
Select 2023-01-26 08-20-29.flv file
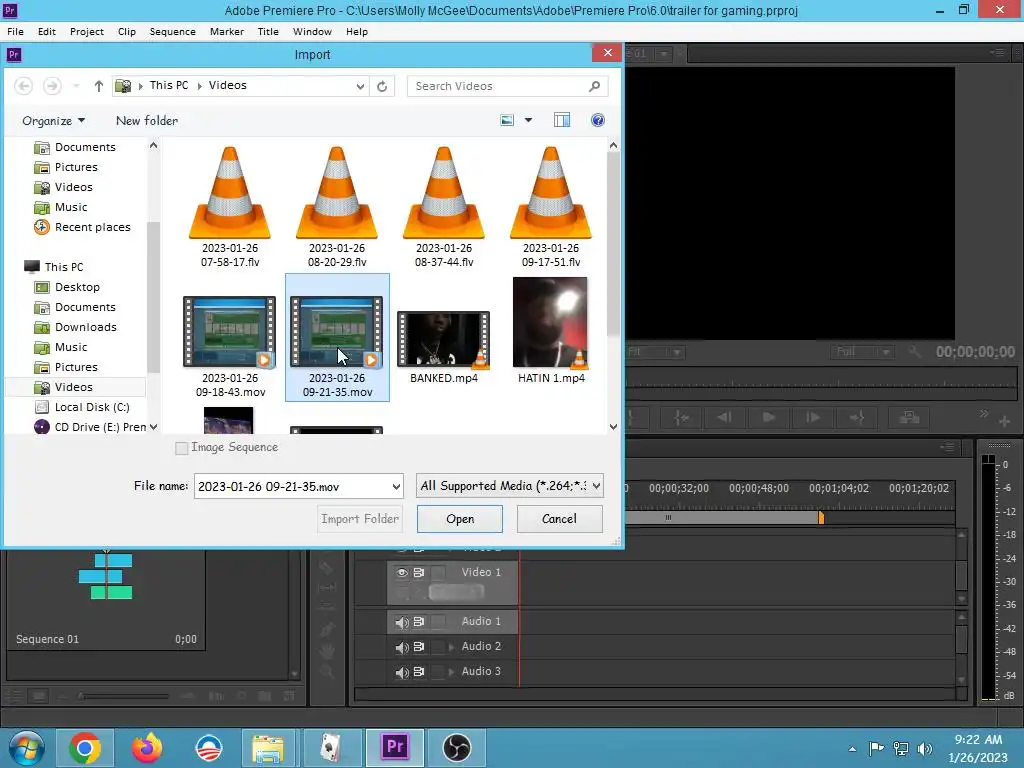click(337, 207)
